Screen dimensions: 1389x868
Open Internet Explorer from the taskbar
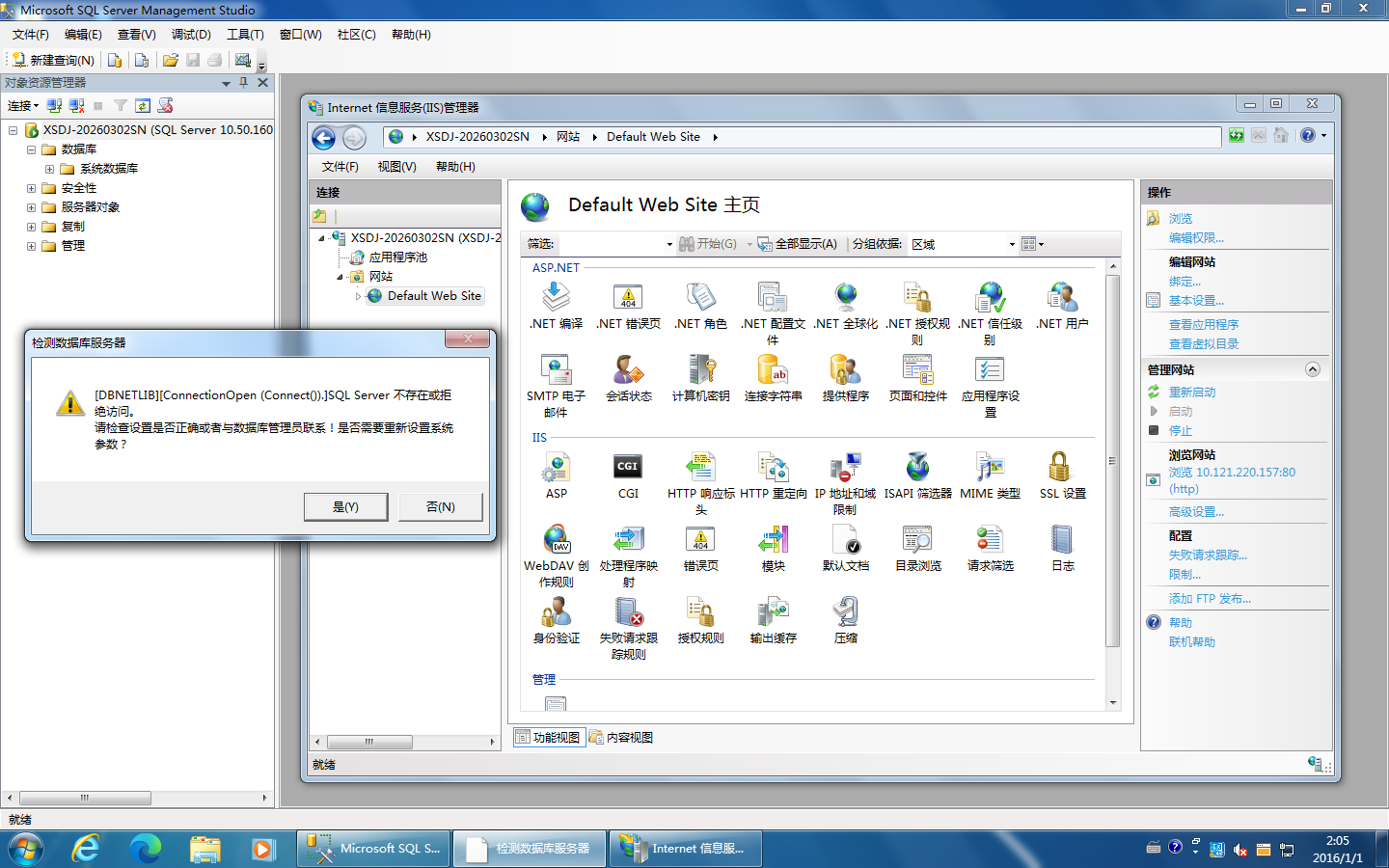coord(85,849)
